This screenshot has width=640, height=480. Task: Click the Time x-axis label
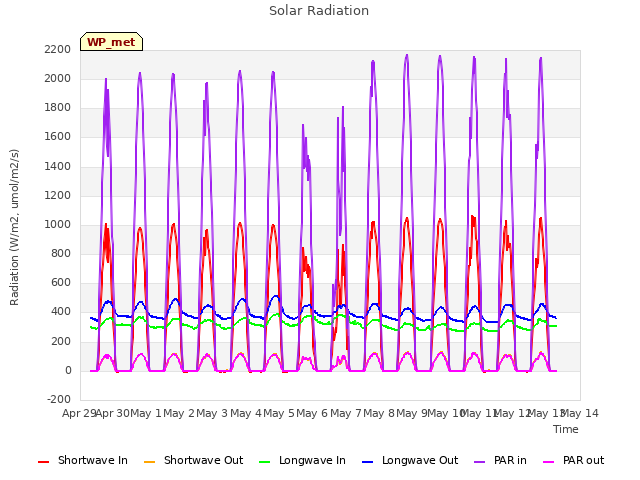point(566,429)
